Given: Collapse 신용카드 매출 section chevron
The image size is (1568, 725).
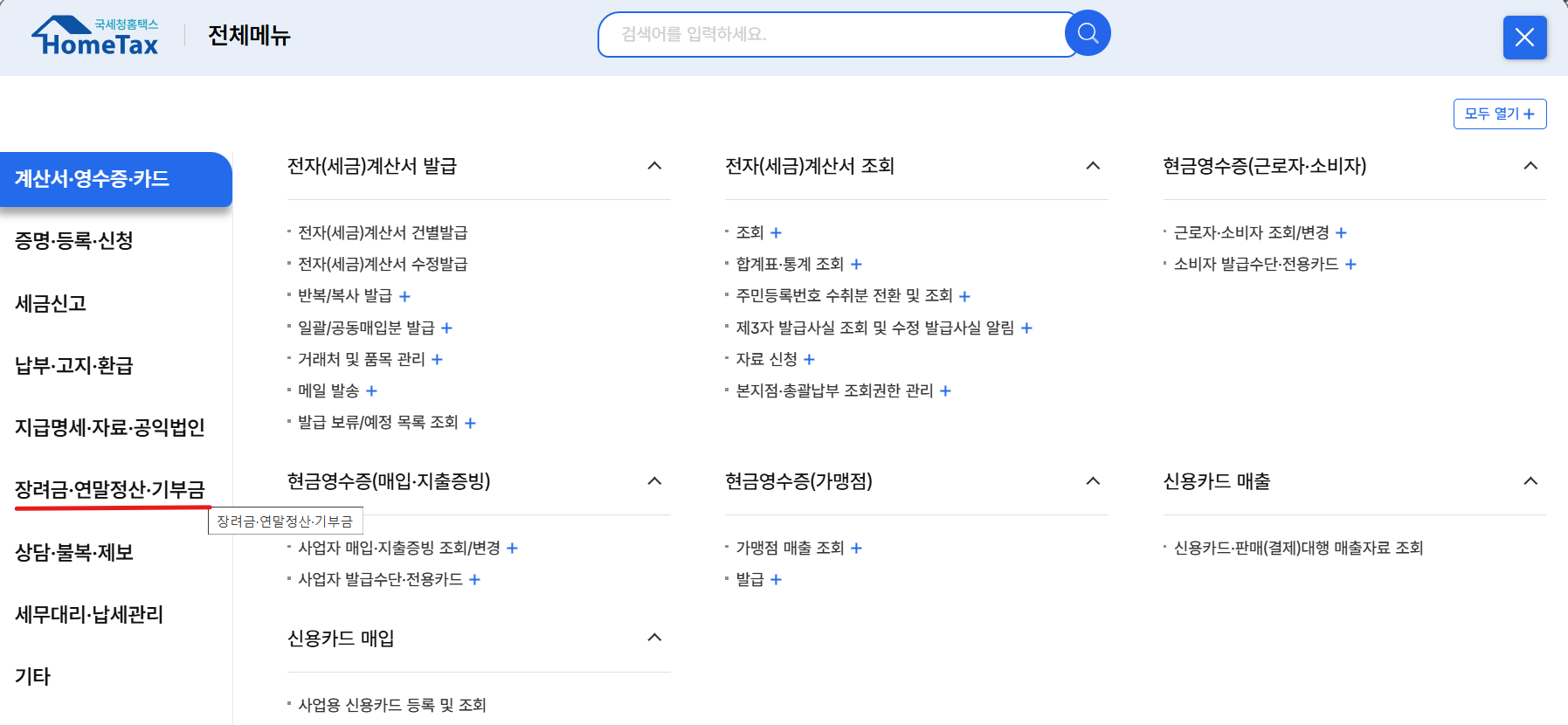Looking at the screenshot, I should 1530,481.
